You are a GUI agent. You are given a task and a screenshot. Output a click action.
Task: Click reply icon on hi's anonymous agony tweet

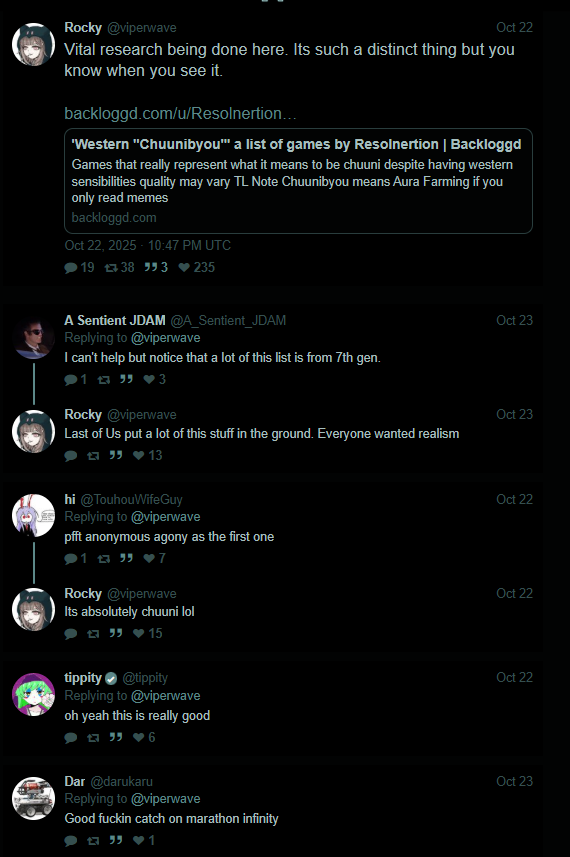point(71,558)
